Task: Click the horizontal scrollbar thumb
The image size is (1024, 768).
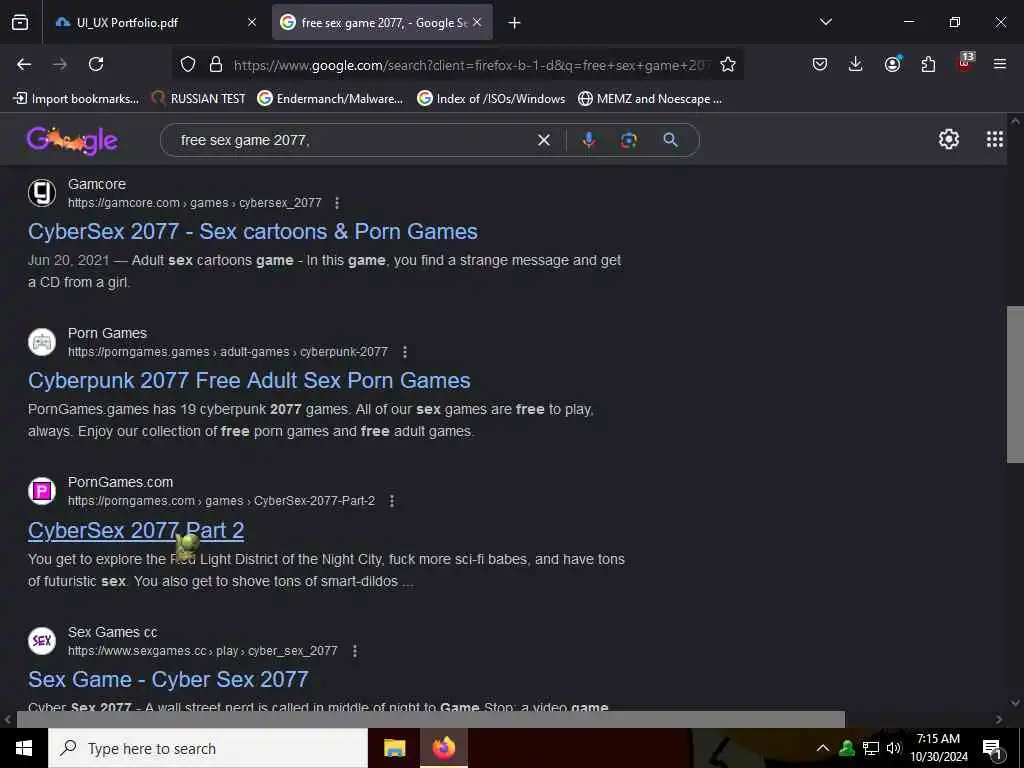Action: click(430, 719)
